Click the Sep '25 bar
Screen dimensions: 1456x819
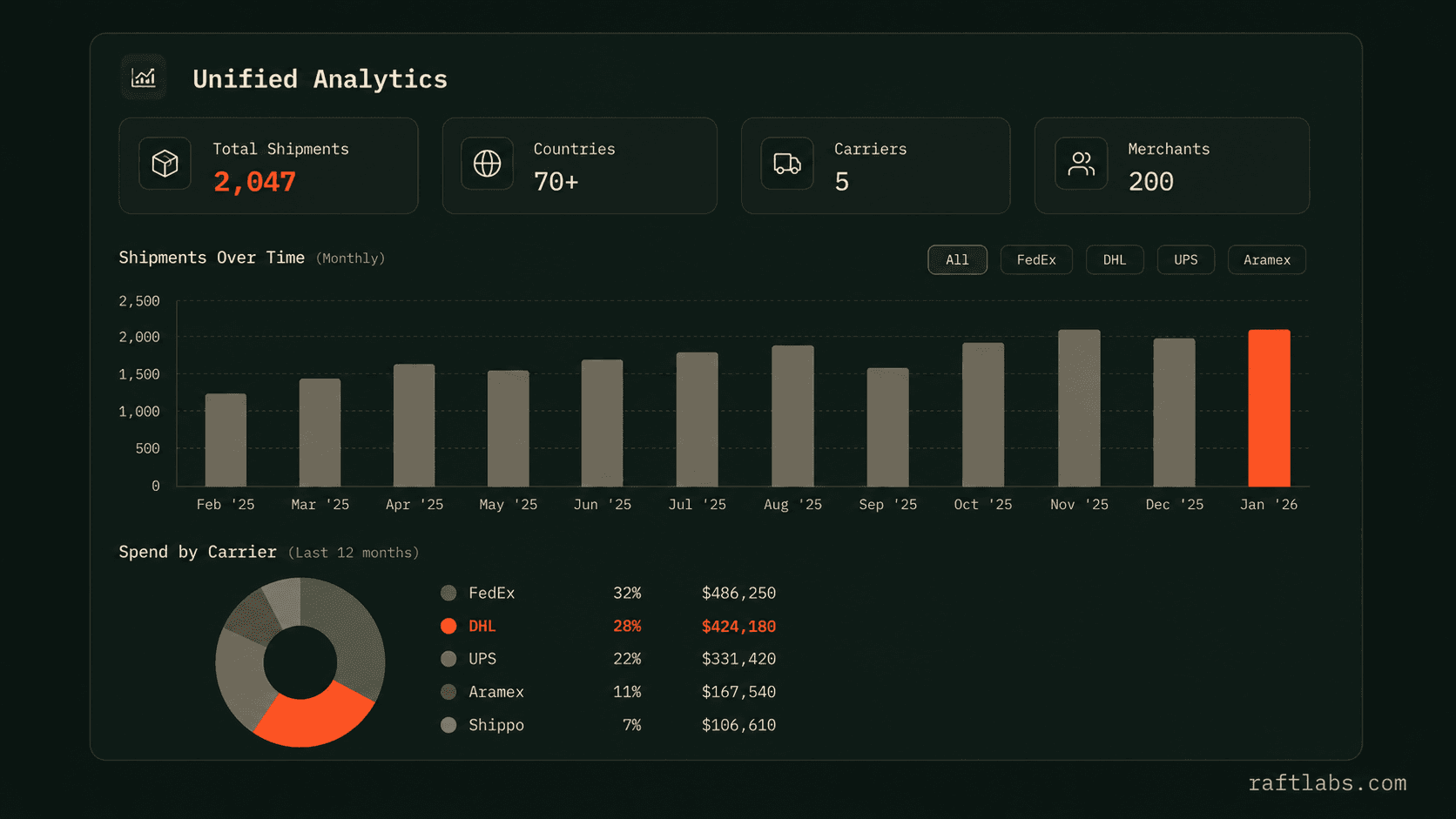(x=887, y=427)
